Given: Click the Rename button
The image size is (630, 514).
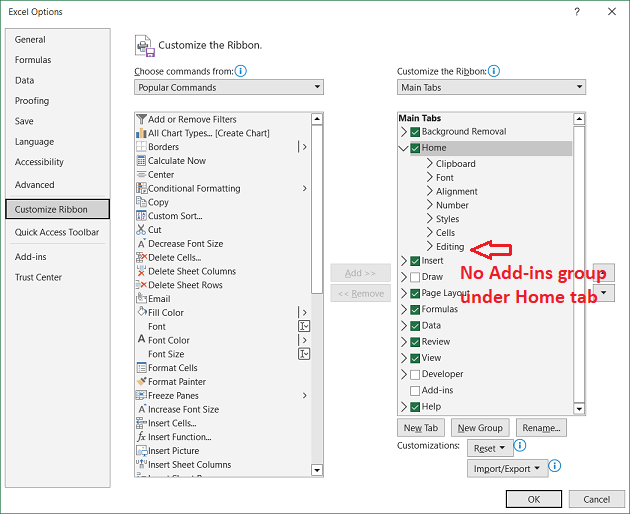Looking at the screenshot, I should click(x=541, y=428).
